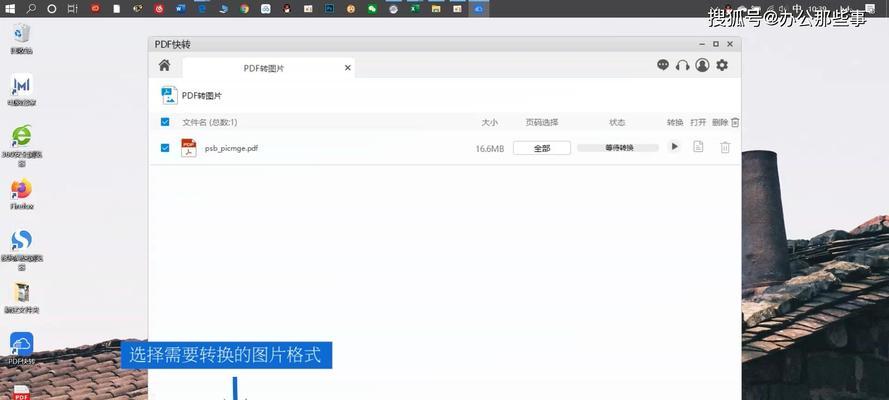Select the PDF快转 desktop shortcut
The height and width of the screenshot is (400, 889).
22,348
